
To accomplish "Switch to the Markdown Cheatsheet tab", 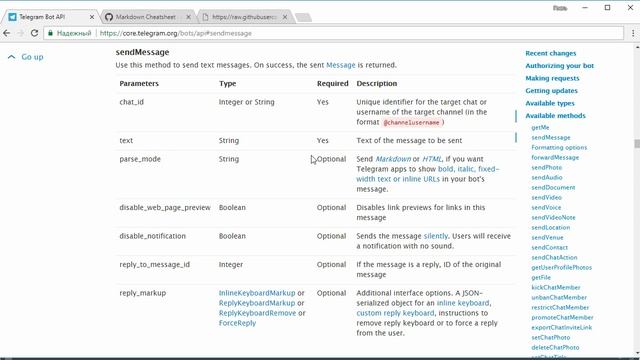I will point(147,17).
